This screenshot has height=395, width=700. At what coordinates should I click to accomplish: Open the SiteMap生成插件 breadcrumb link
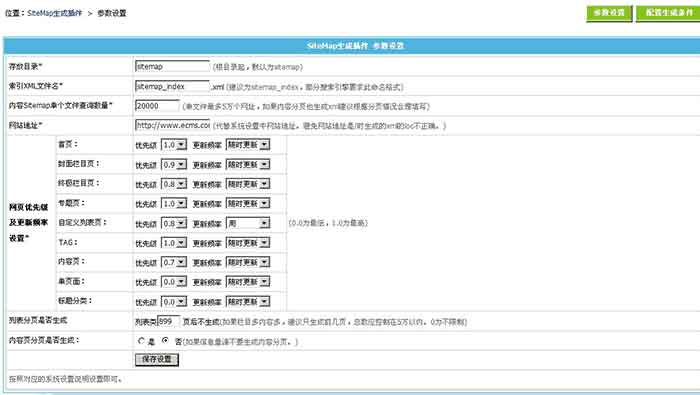pos(54,13)
